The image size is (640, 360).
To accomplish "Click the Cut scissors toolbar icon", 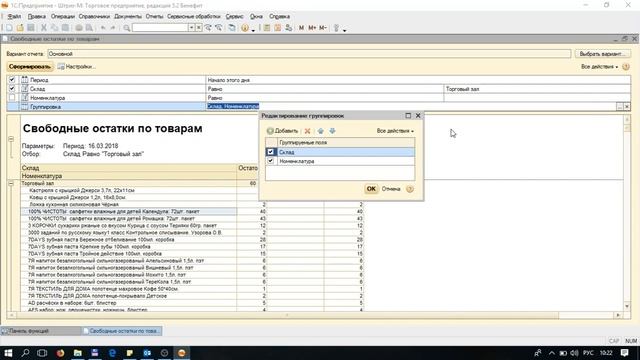I will [44, 28].
